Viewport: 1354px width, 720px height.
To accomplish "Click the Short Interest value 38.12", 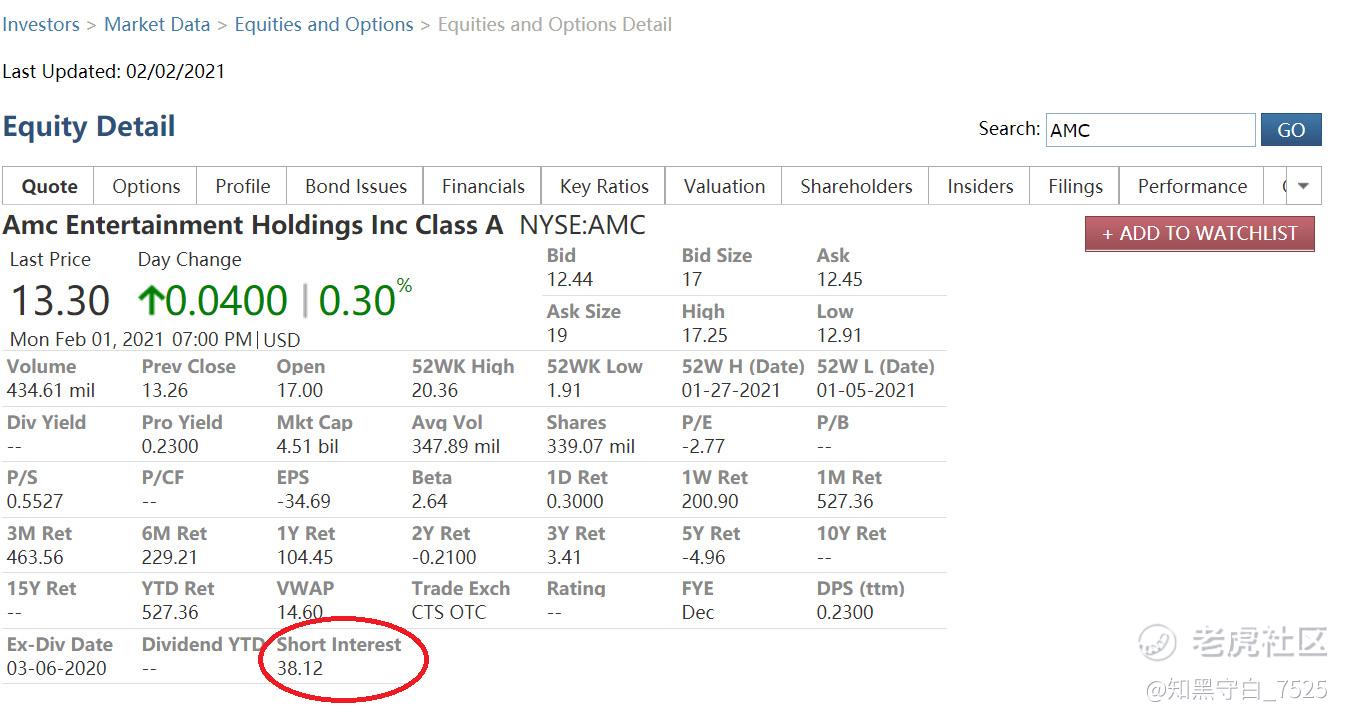I will [x=300, y=669].
